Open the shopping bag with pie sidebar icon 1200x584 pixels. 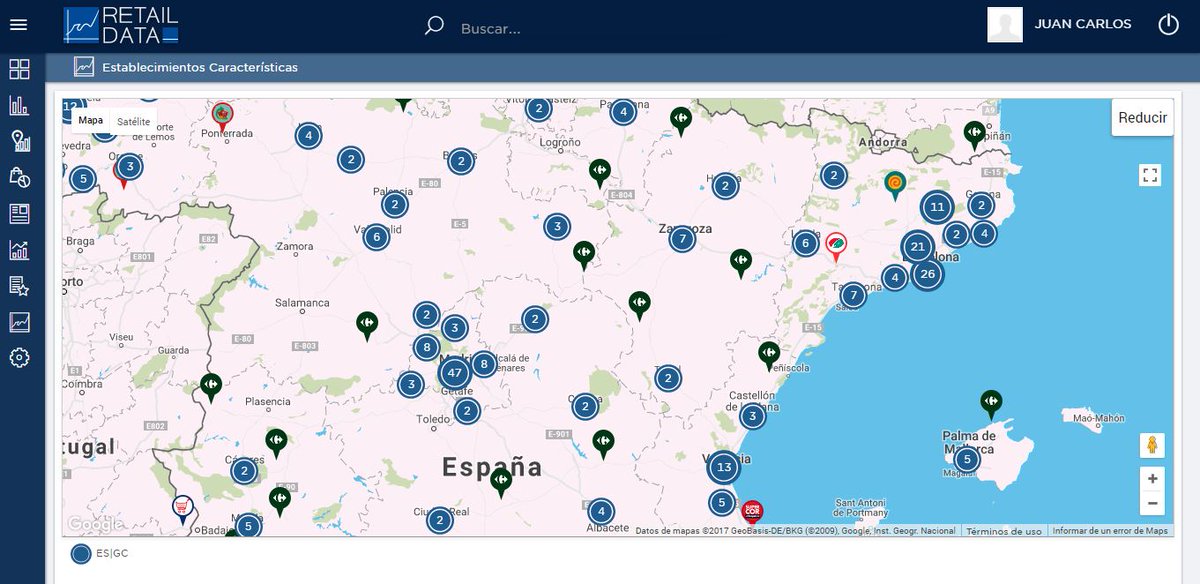tap(19, 177)
